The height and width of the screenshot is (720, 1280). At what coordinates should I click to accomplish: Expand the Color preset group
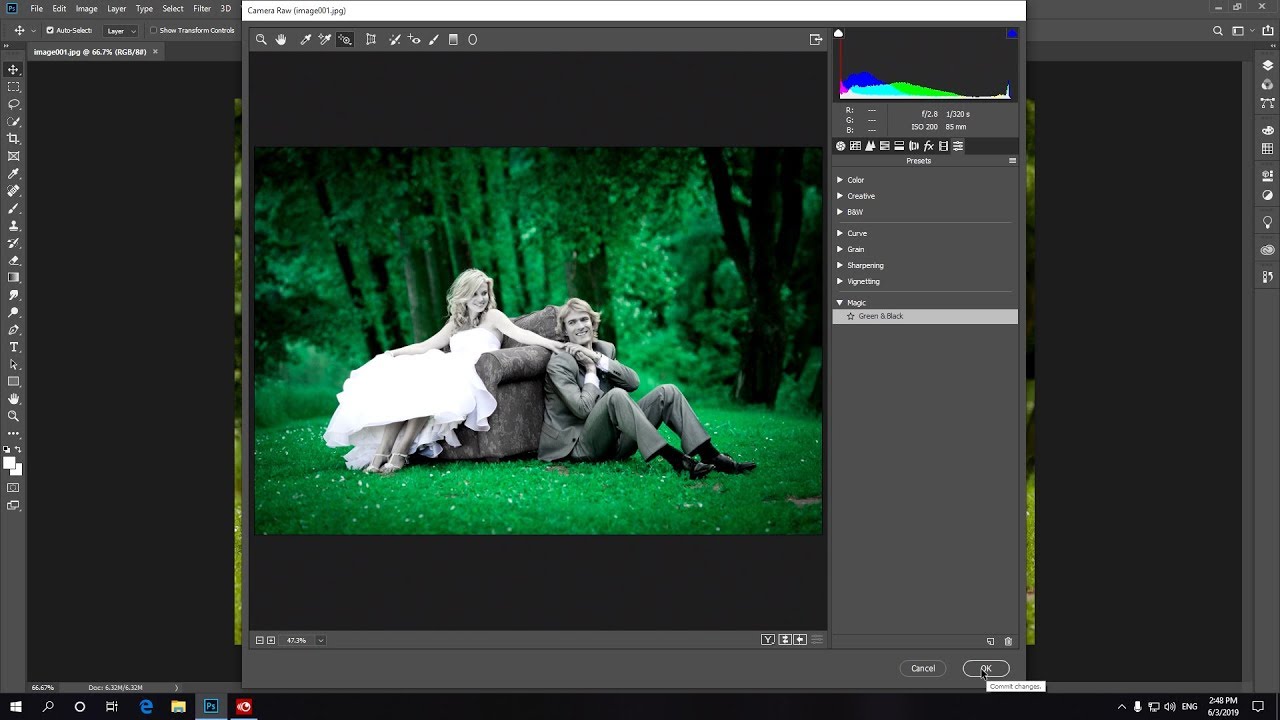[840, 180]
